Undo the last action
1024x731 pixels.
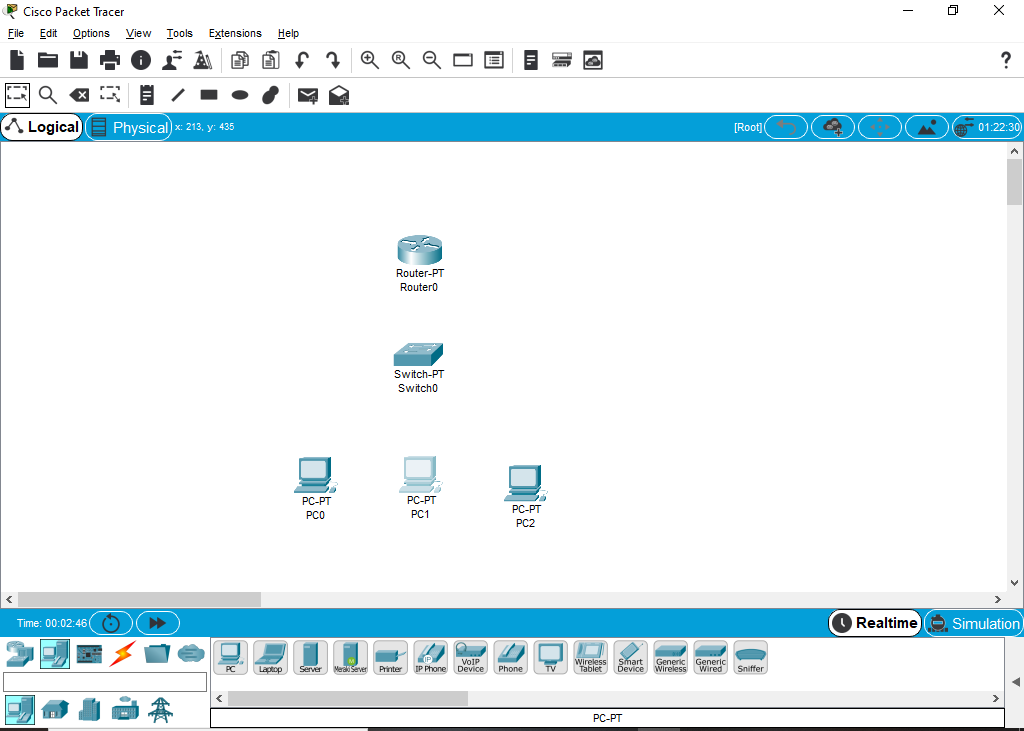coord(302,60)
